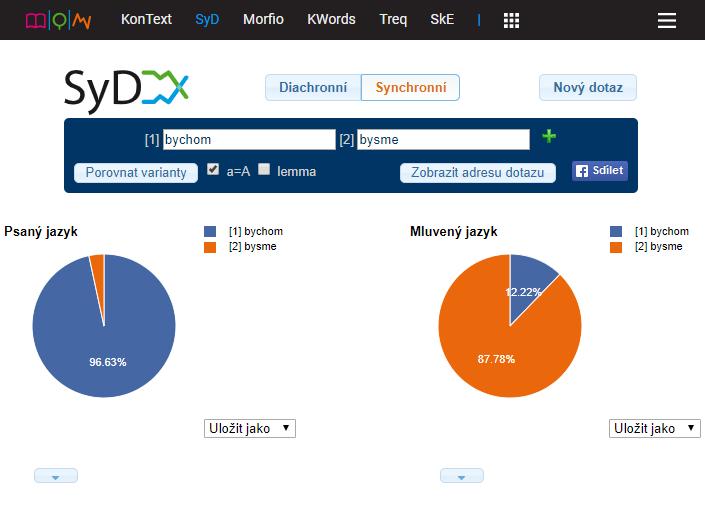Screen dimensions: 705x528
Task: Click the Facebook icon in Sdílet button
Action: click(582, 171)
